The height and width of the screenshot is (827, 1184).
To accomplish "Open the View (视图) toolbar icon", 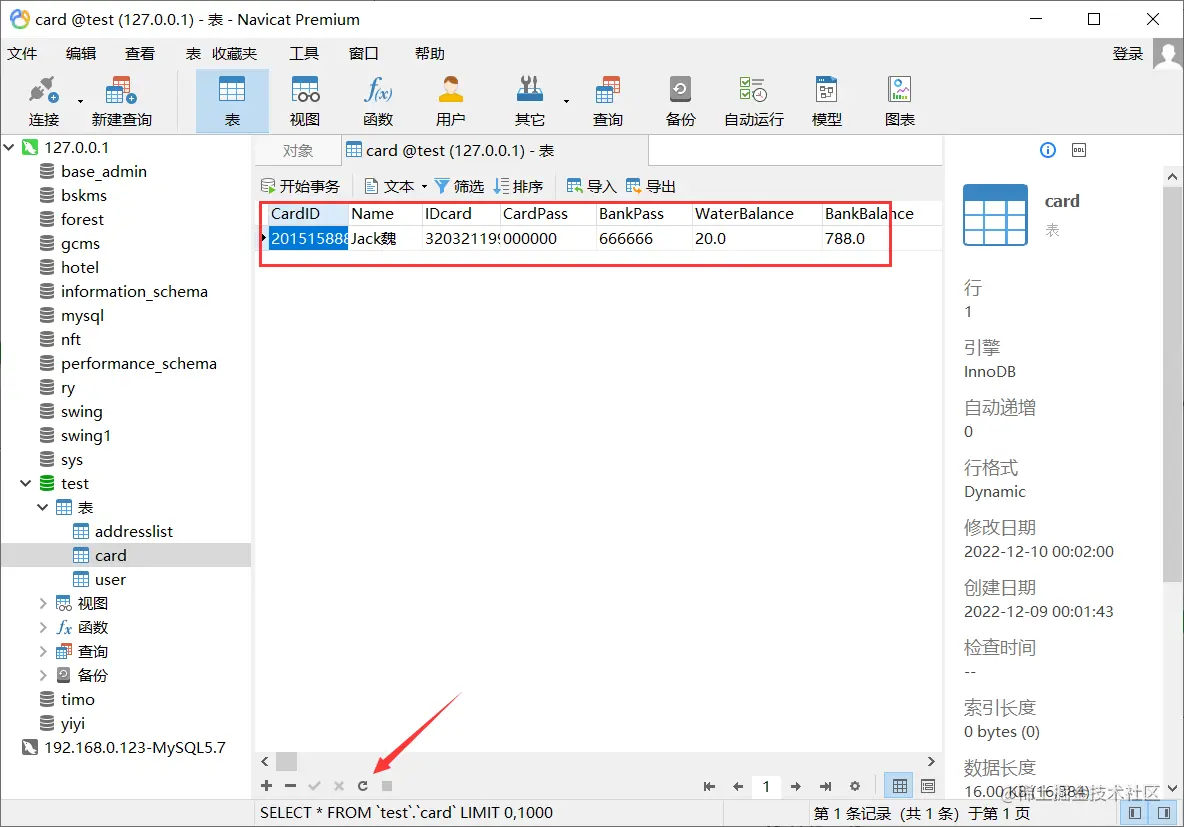I will click(305, 101).
